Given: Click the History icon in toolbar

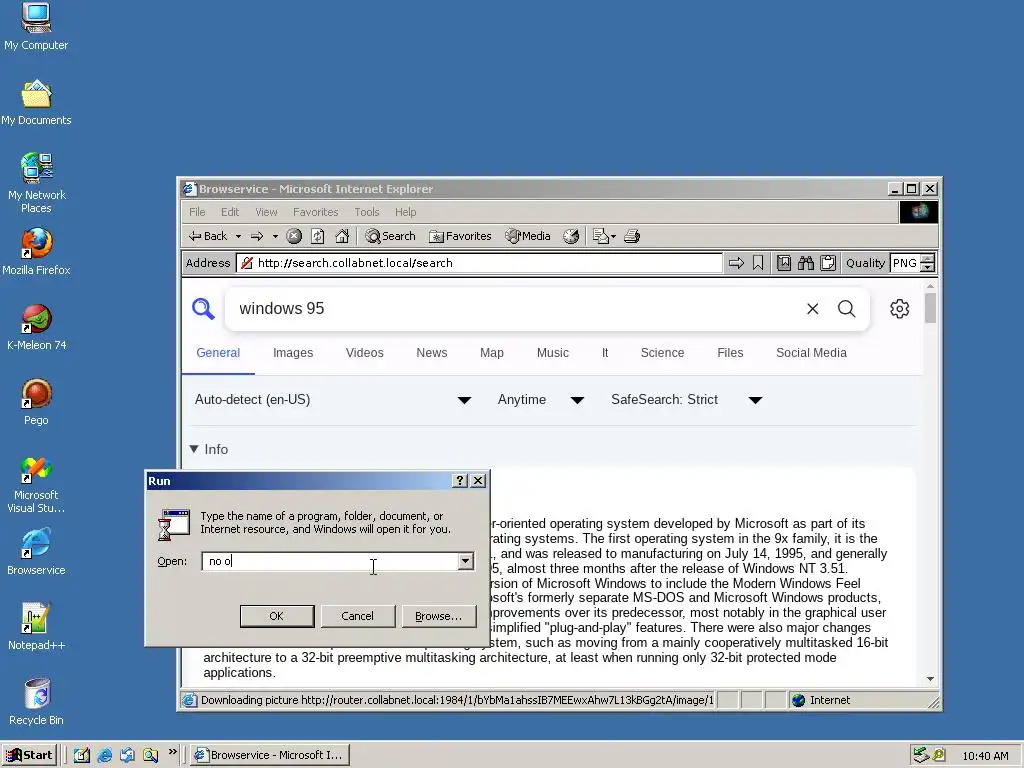Looking at the screenshot, I should click(571, 236).
